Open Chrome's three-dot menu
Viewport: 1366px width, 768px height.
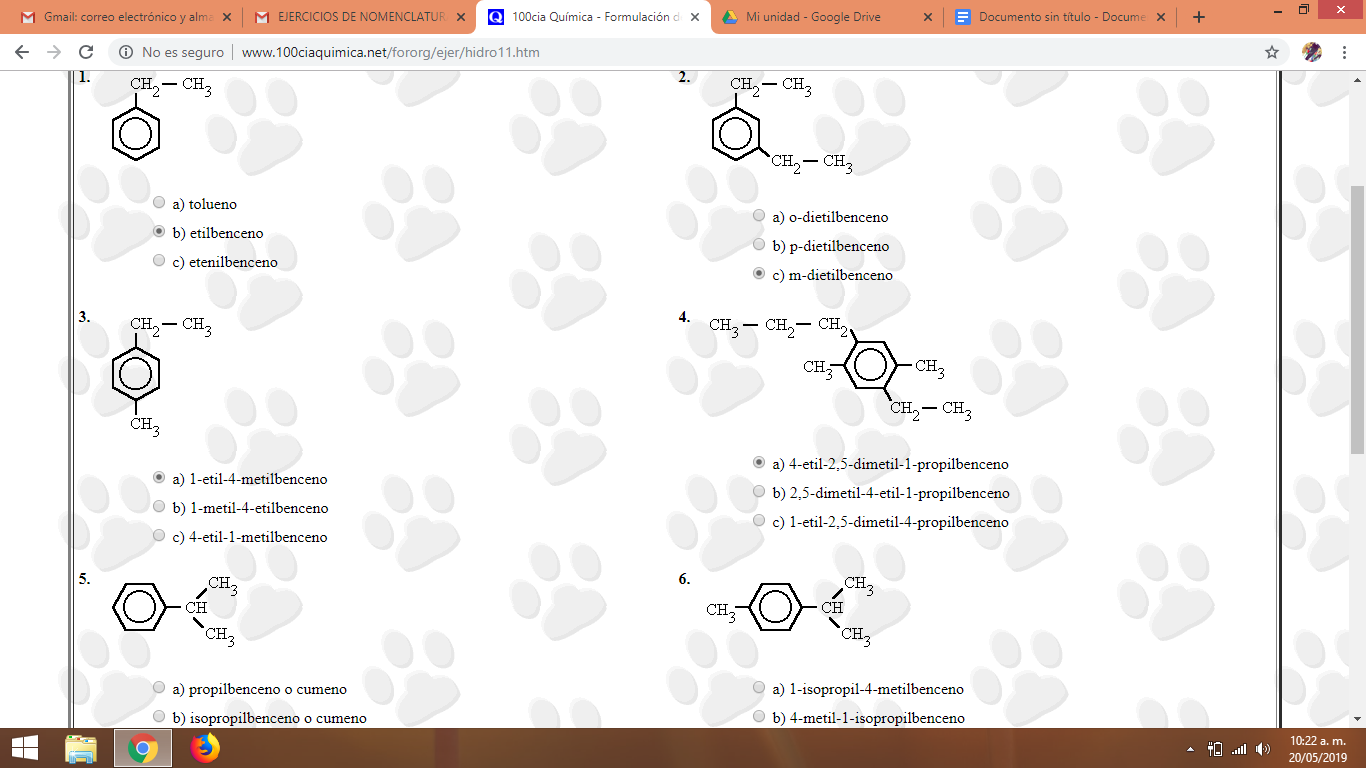tap(1344, 52)
